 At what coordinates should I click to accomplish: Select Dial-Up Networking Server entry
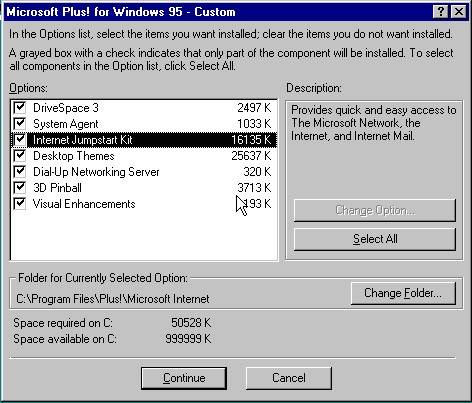(152, 172)
